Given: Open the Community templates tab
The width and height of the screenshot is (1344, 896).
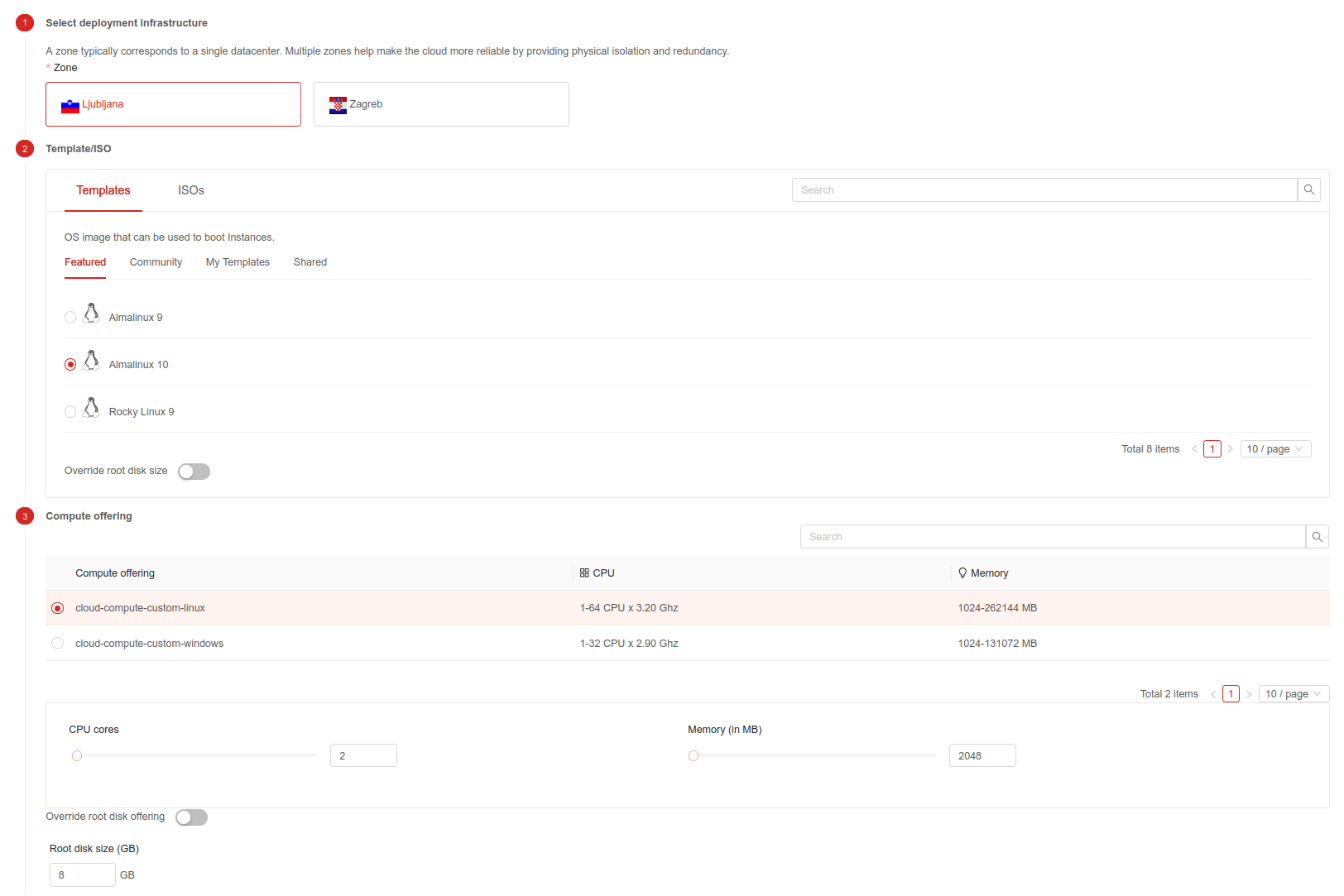Looking at the screenshot, I should [x=156, y=262].
